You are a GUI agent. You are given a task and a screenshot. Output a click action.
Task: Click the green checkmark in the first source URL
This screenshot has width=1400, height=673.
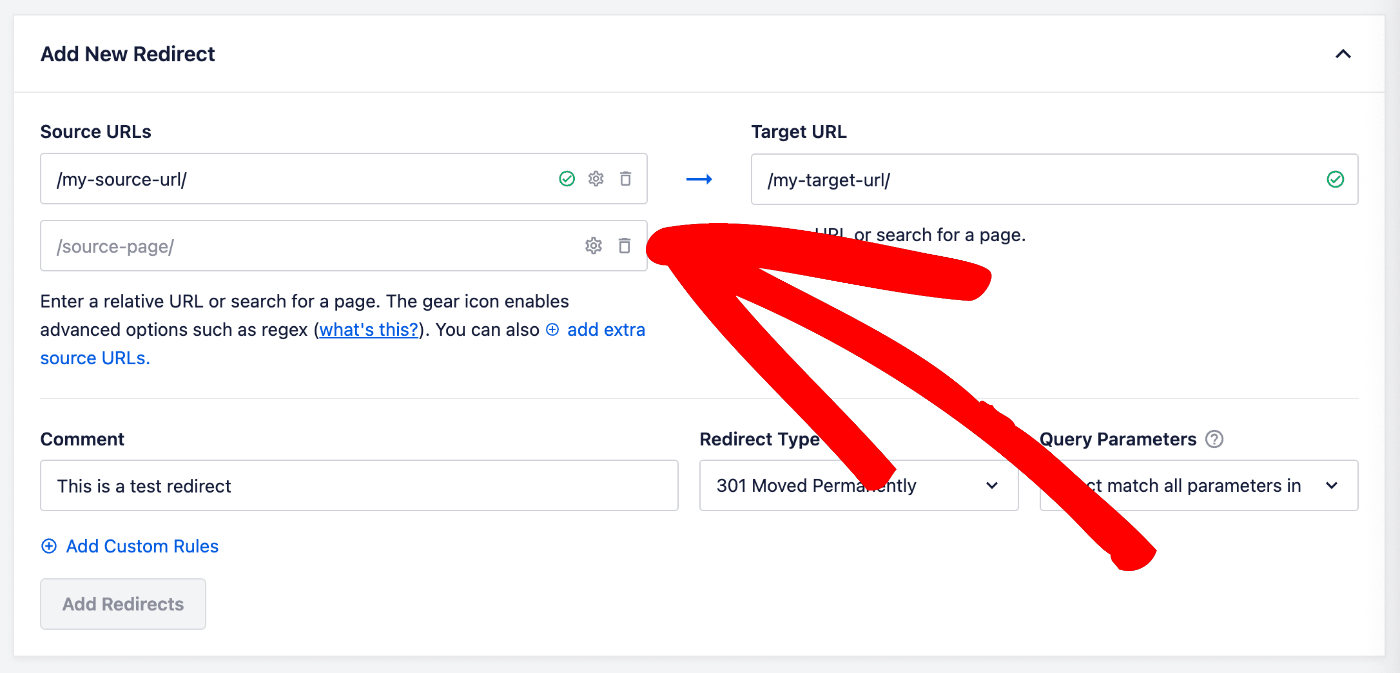[567, 179]
